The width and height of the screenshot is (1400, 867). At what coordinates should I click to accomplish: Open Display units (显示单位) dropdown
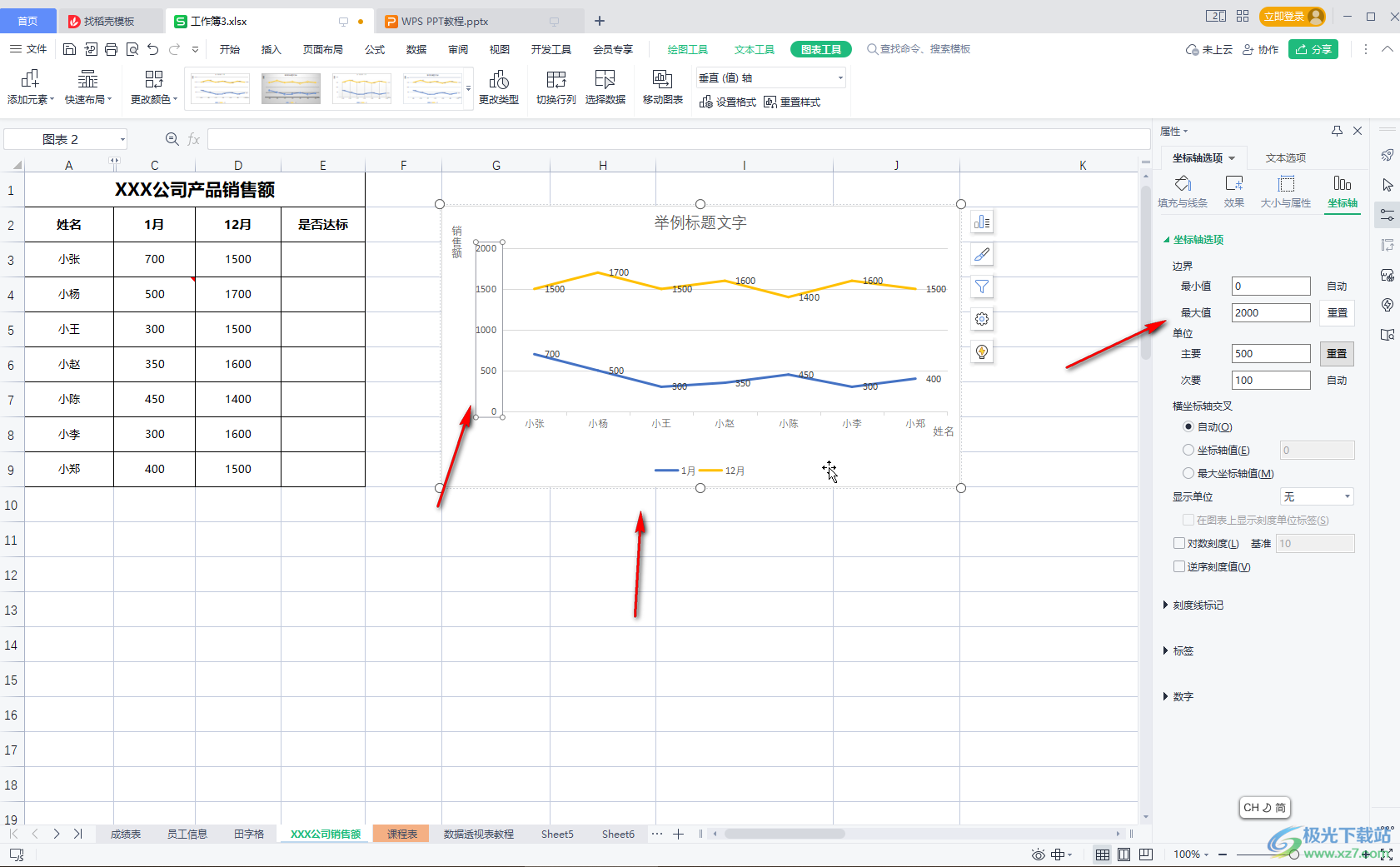[x=1317, y=496]
